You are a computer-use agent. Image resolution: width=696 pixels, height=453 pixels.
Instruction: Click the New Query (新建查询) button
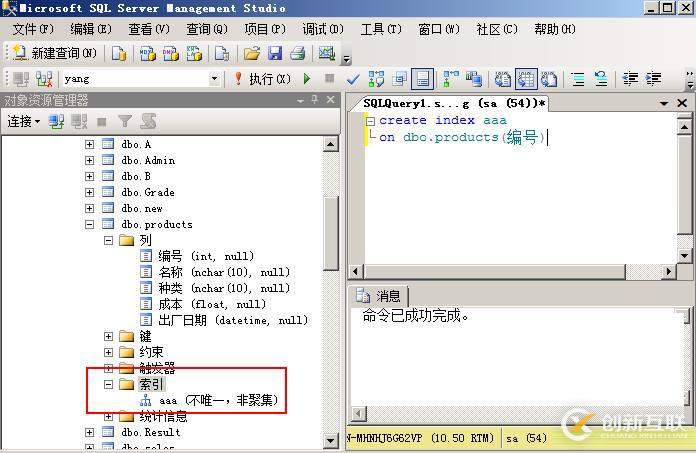click(54, 53)
